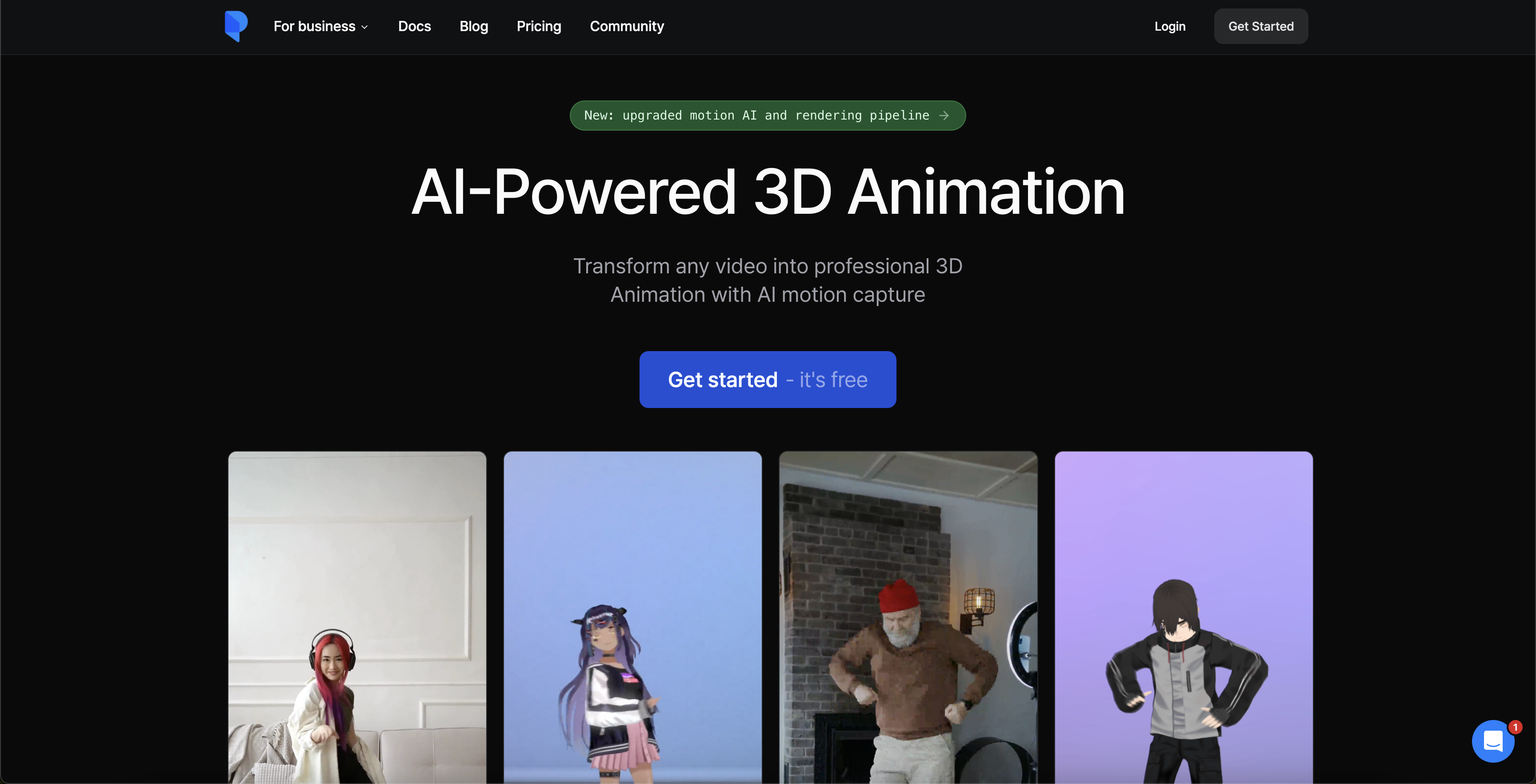This screenshot has height=784, width=1536.
Task: Click the For business menu label
Action: coord(314,26)
